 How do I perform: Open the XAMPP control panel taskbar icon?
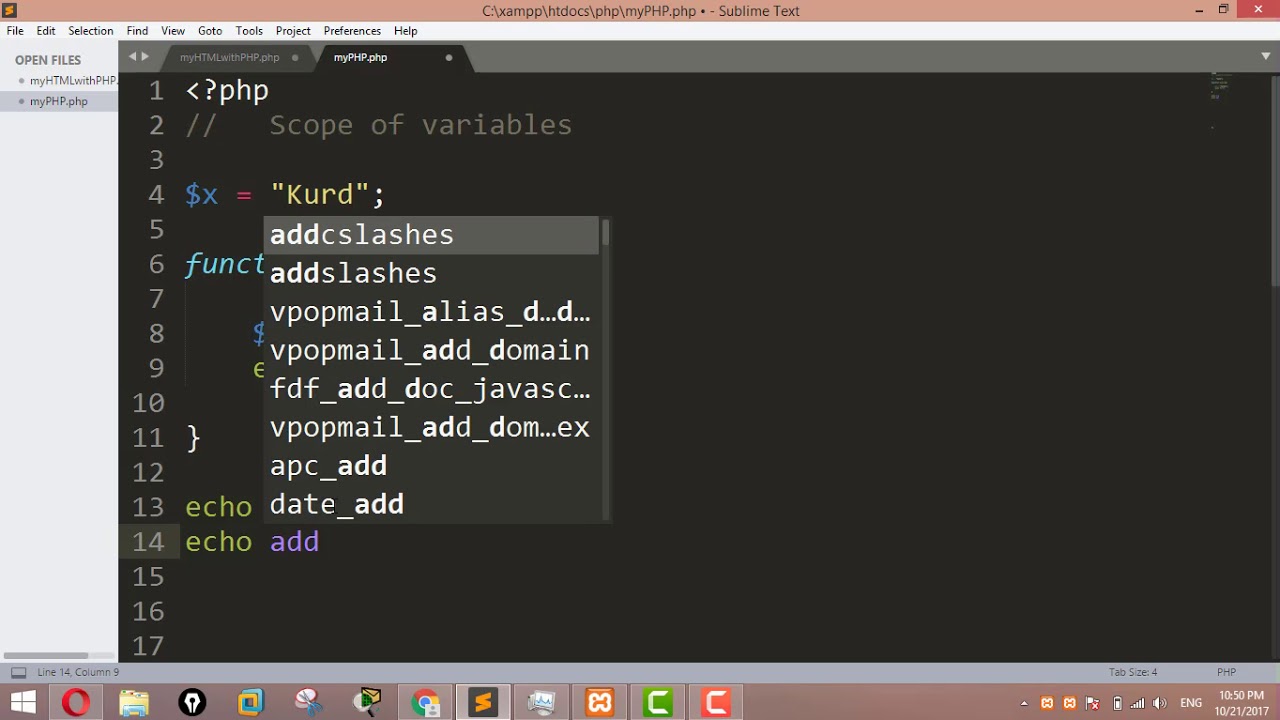[599, 702]
